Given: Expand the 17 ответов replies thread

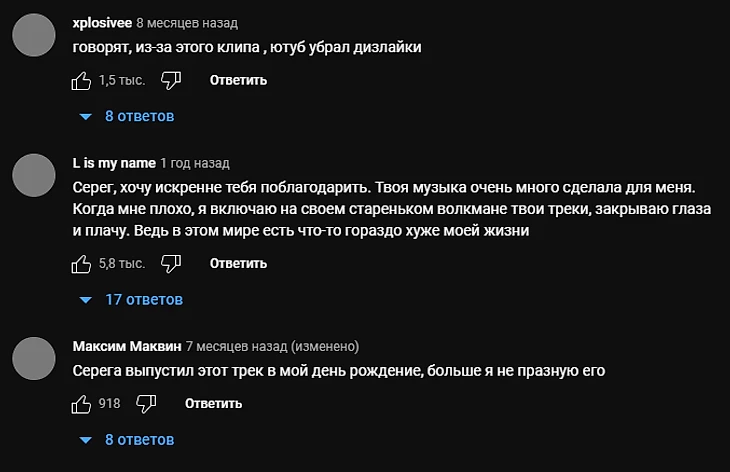Looking at the screenshot, I should [x=131, y=299].
